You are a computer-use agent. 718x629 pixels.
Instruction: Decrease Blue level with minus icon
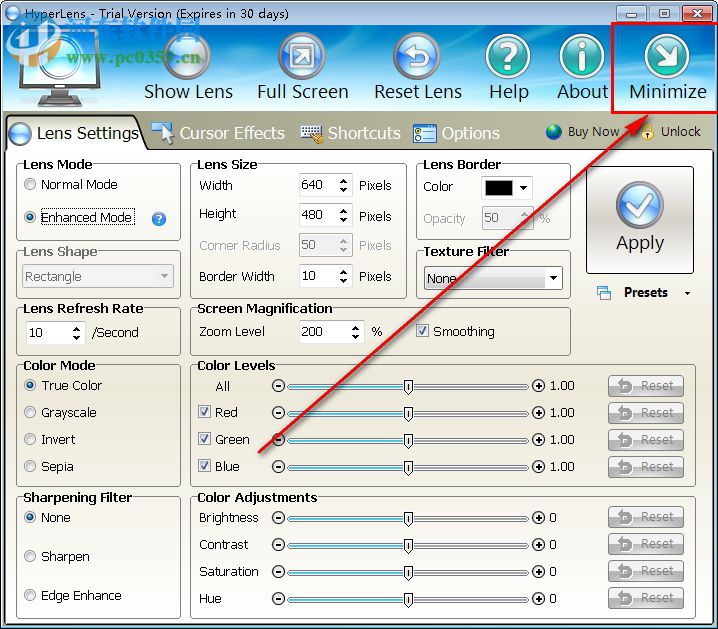point(278,467)
